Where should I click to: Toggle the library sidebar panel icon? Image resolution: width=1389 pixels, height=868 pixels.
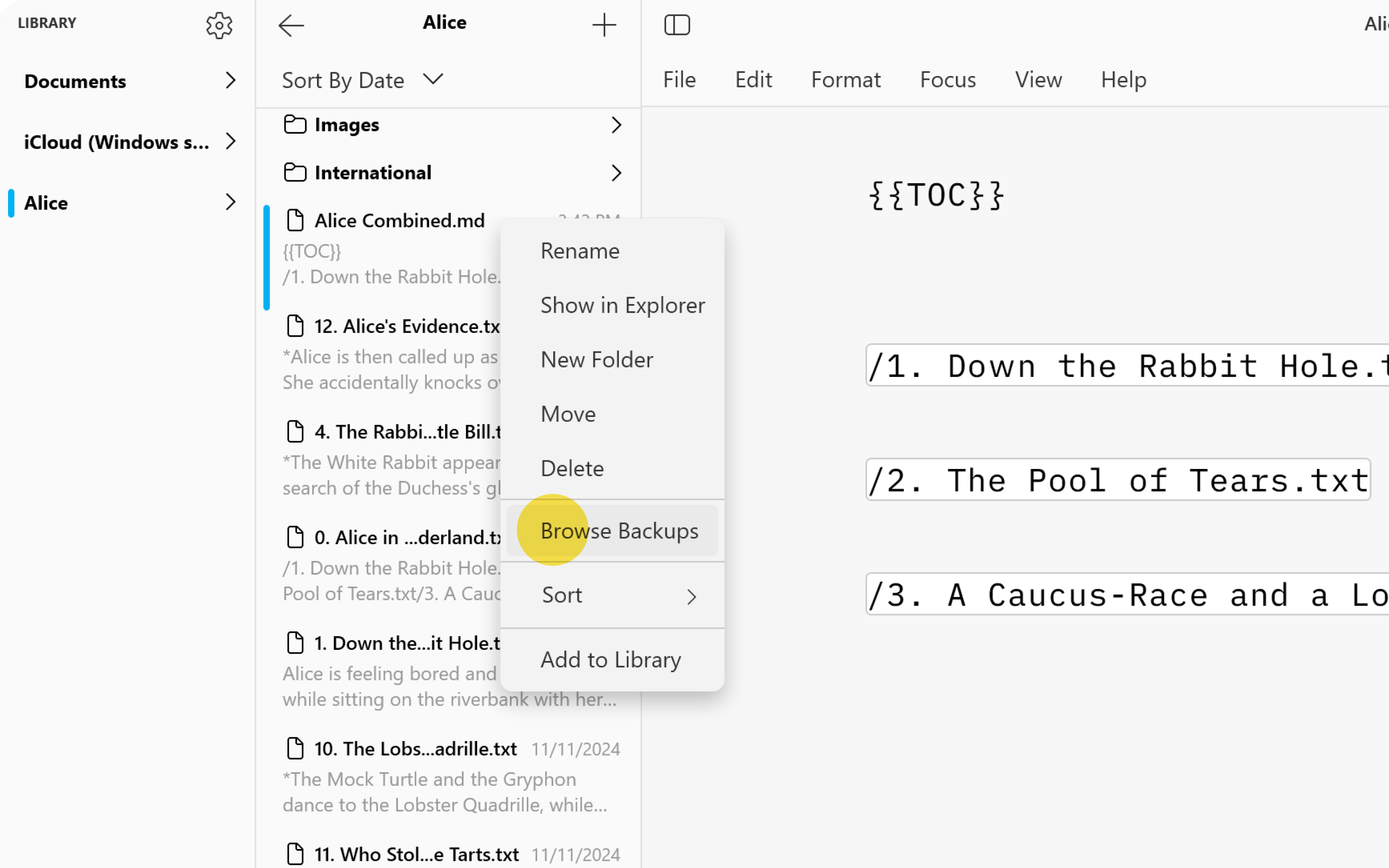(x=677, y=25)
